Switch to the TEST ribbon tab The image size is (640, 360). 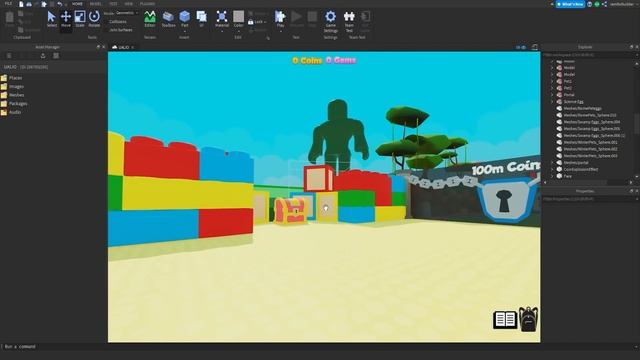click(113, 4)
